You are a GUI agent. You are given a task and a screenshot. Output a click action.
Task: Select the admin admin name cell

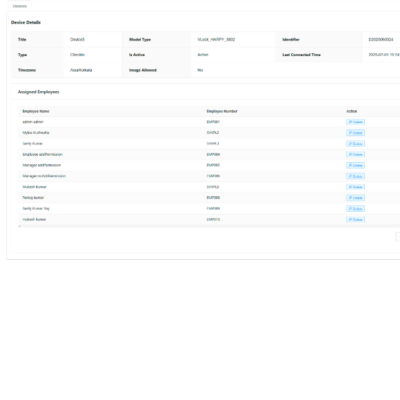[33, 122]
